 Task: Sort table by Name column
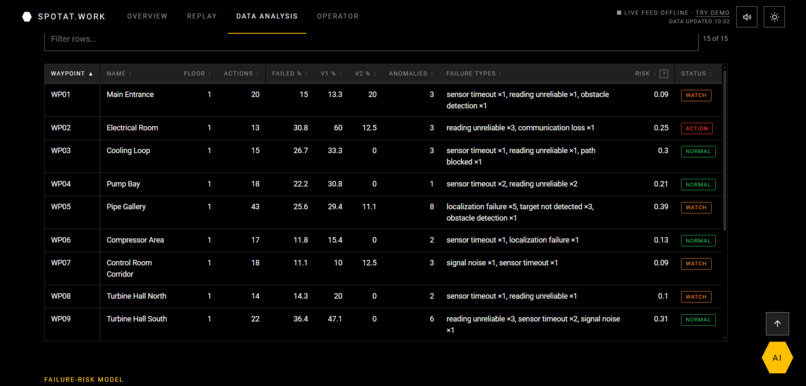119,74
